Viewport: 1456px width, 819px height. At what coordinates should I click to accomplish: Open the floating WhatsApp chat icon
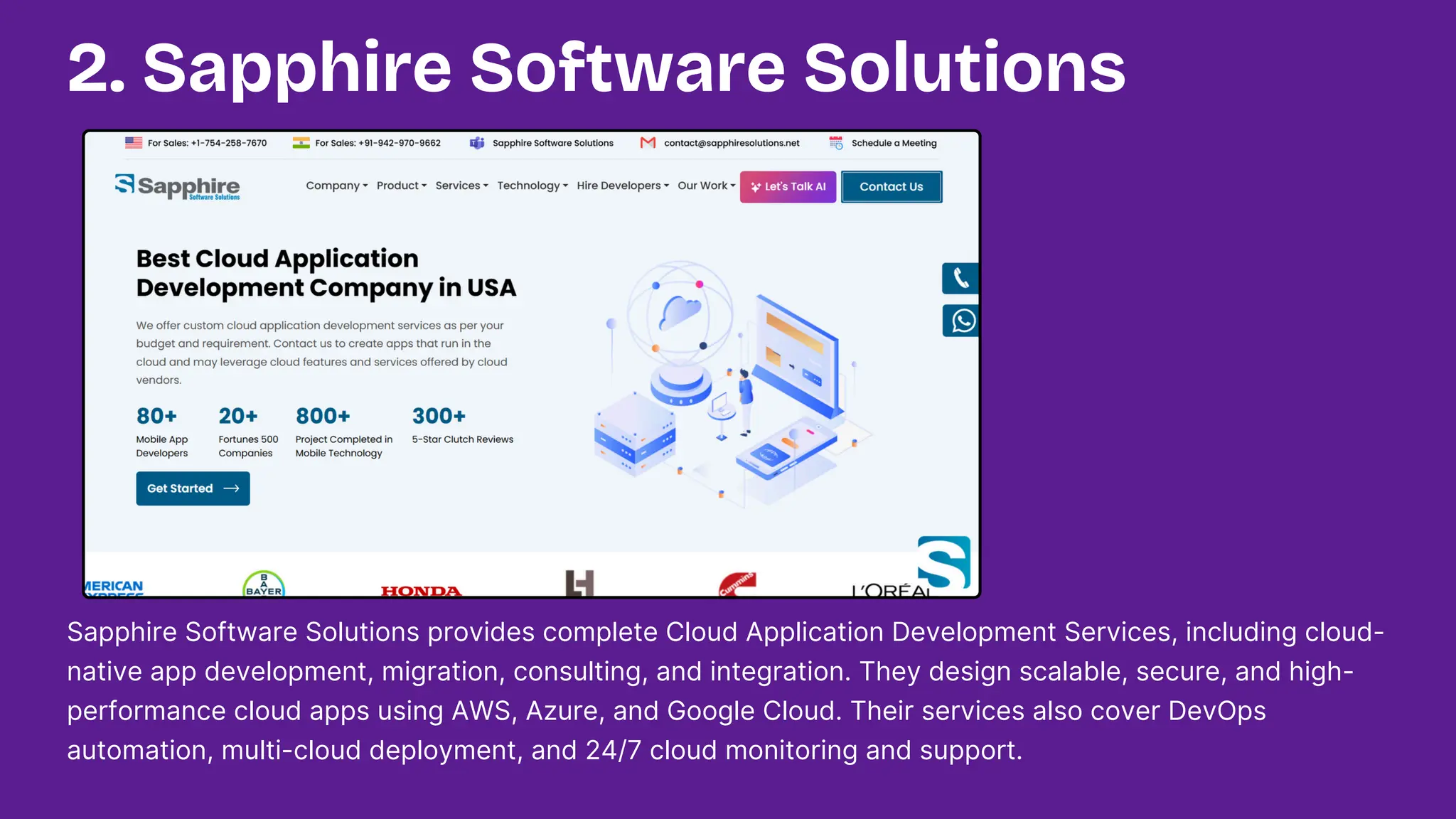[960, 321]
